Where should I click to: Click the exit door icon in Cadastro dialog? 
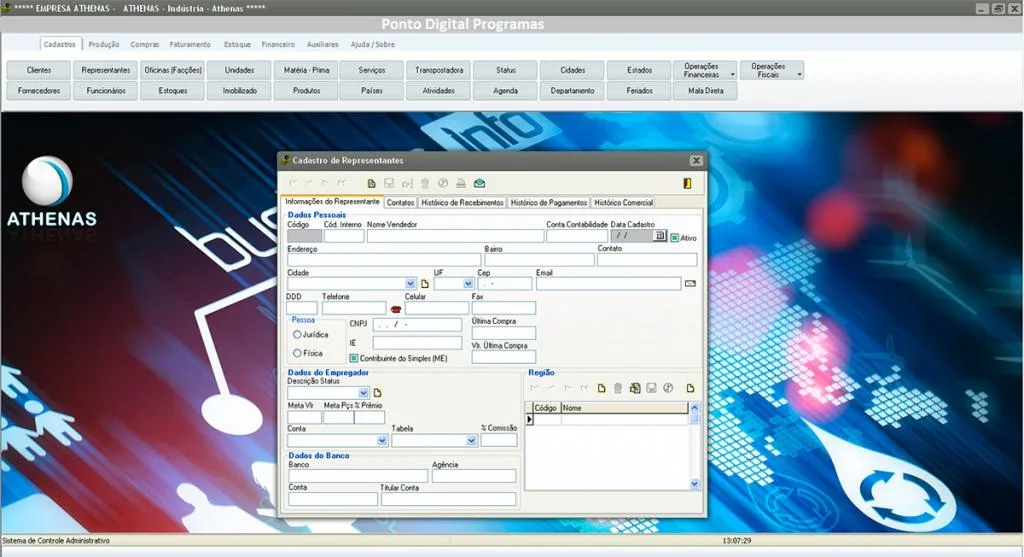point(687,183)
